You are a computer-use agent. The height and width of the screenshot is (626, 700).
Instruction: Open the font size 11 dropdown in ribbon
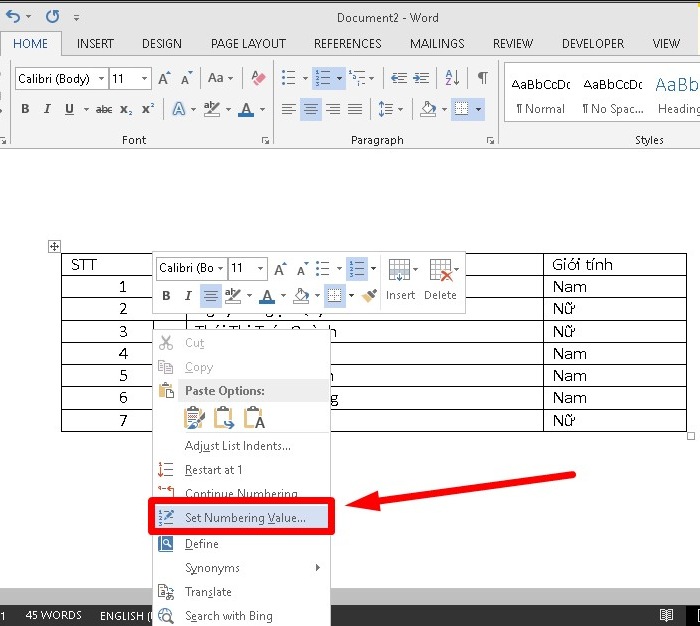[x=144, y=79]
